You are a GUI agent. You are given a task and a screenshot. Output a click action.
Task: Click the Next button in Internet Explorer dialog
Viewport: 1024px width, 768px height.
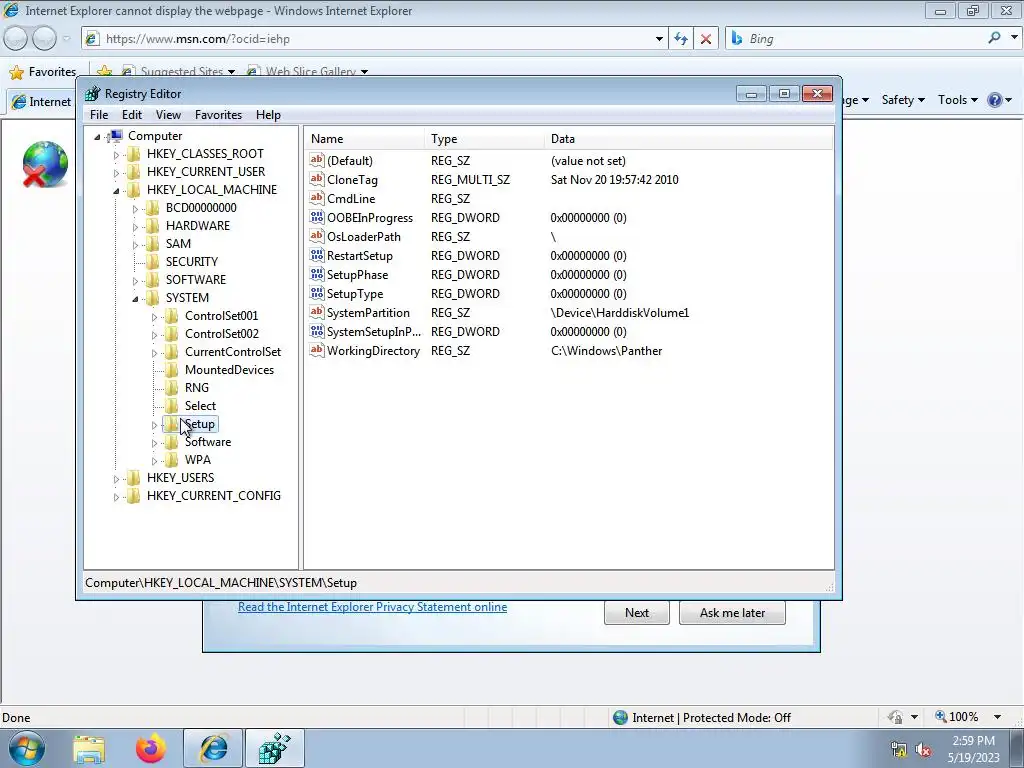pos(637,613)
